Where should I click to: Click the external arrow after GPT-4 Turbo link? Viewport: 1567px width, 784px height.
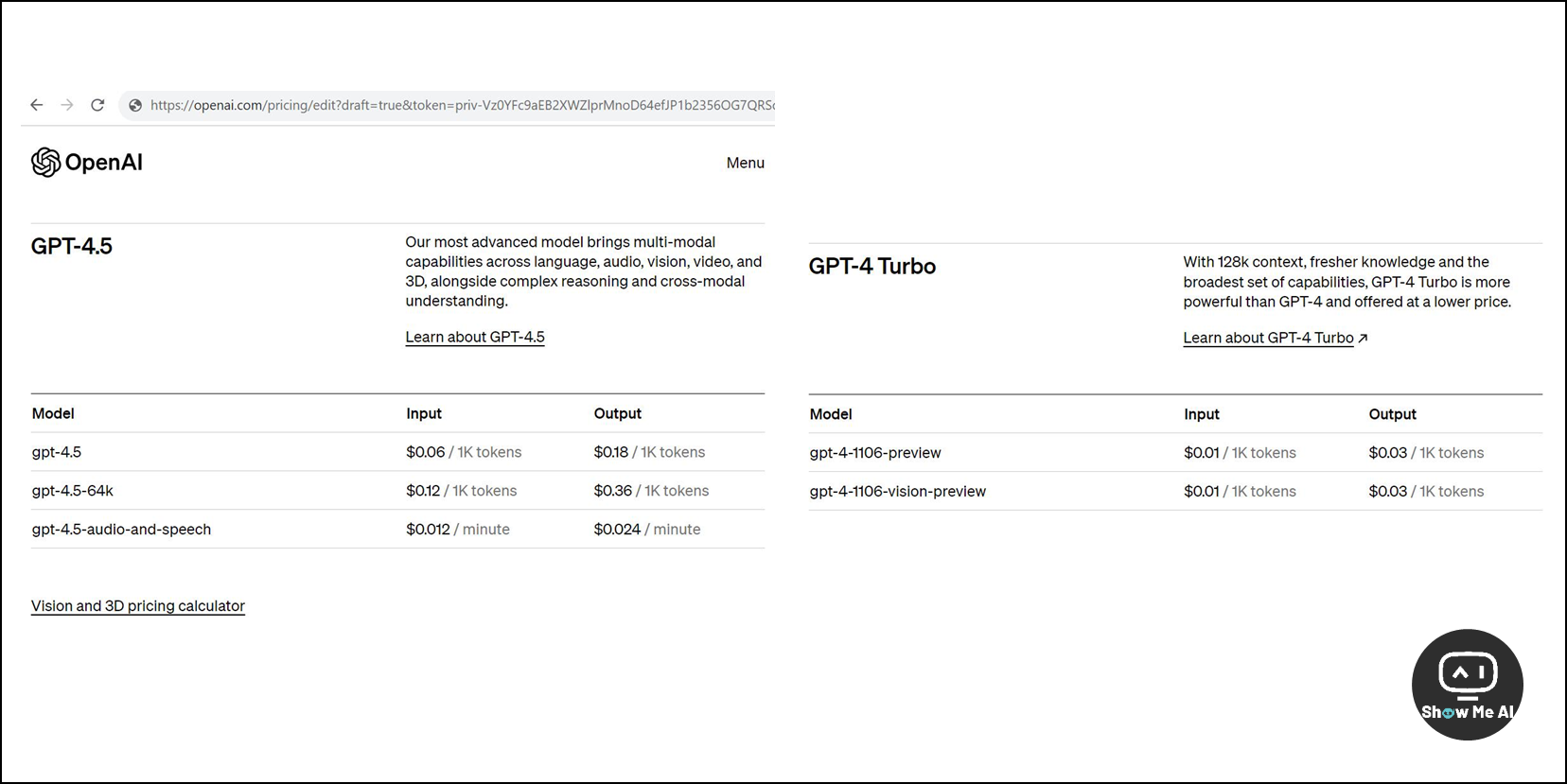coord(1363,339)
